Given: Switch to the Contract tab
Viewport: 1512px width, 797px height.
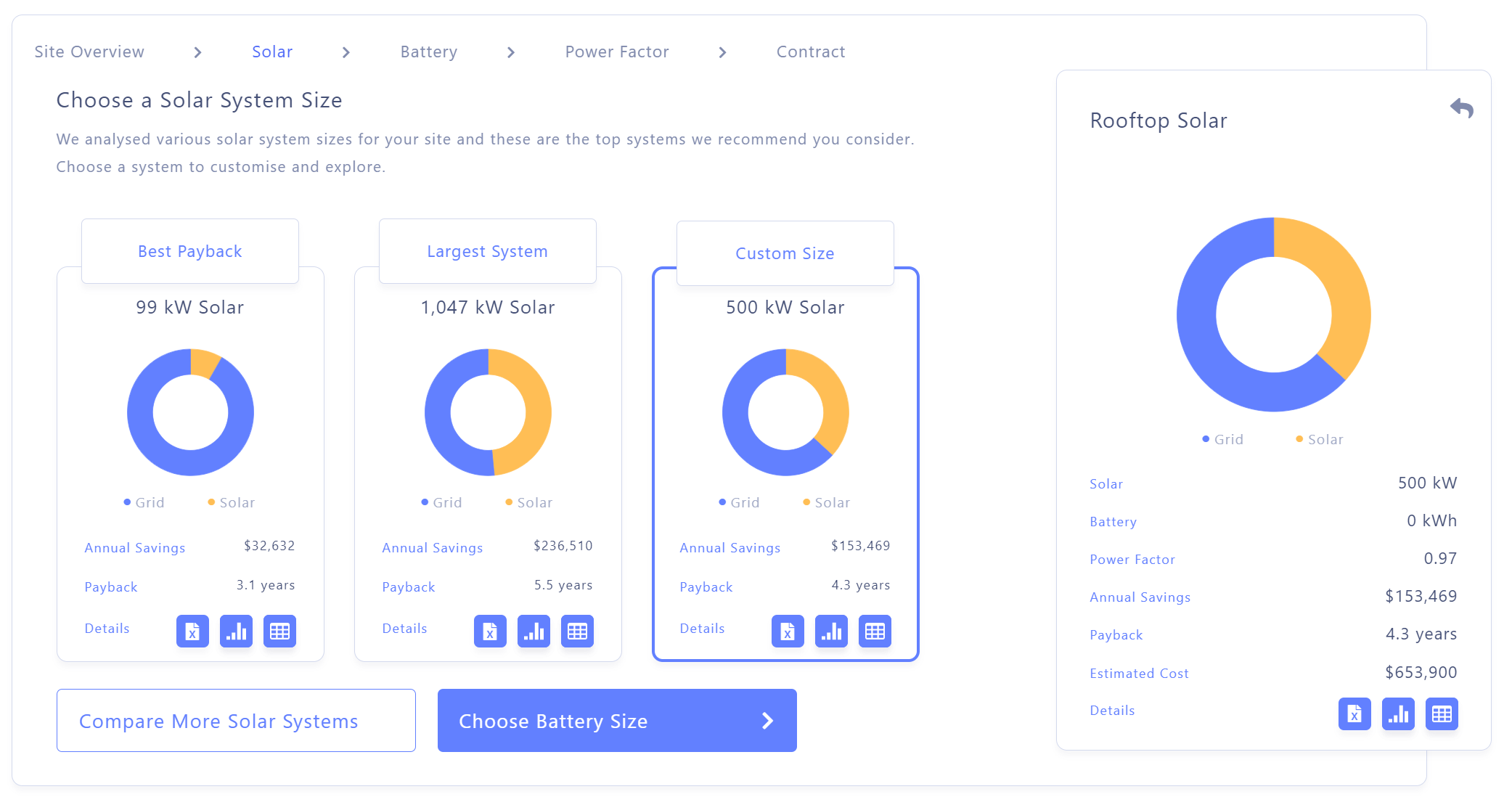Looking at the screenshot, I should pyautogui.click(x=810, y=52).
